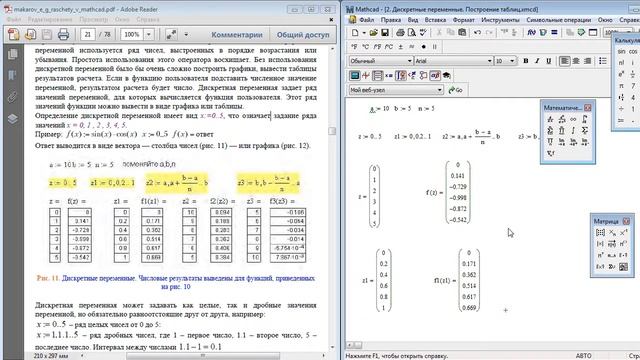Click the derivative operator in Математические palette
Viewport: 640px width, 360px height.
pos(550,119)
